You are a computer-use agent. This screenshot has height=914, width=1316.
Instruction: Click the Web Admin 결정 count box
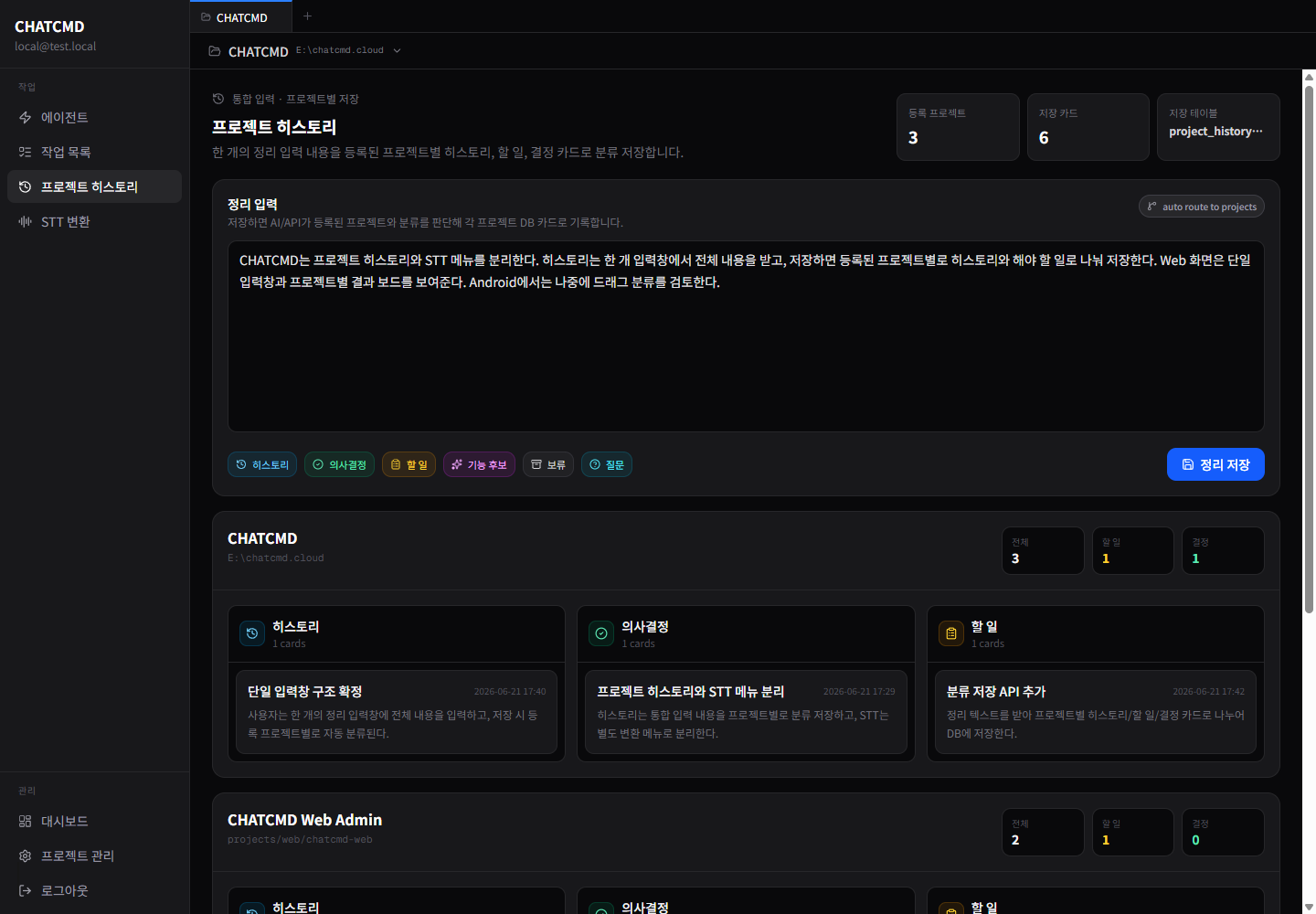(1223, 832)
